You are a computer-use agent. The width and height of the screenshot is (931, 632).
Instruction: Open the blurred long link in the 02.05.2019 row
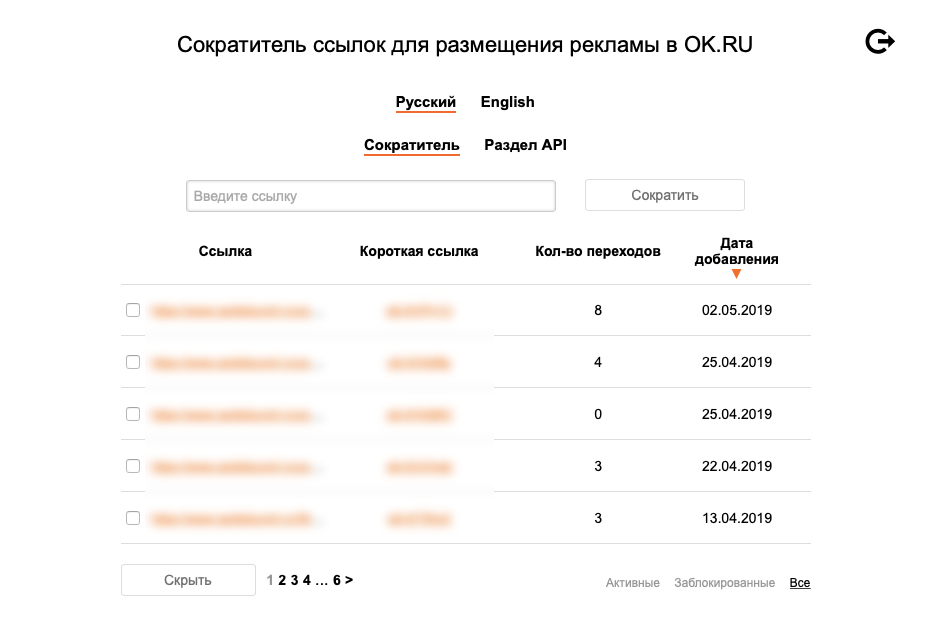click(x=236, y=311)
